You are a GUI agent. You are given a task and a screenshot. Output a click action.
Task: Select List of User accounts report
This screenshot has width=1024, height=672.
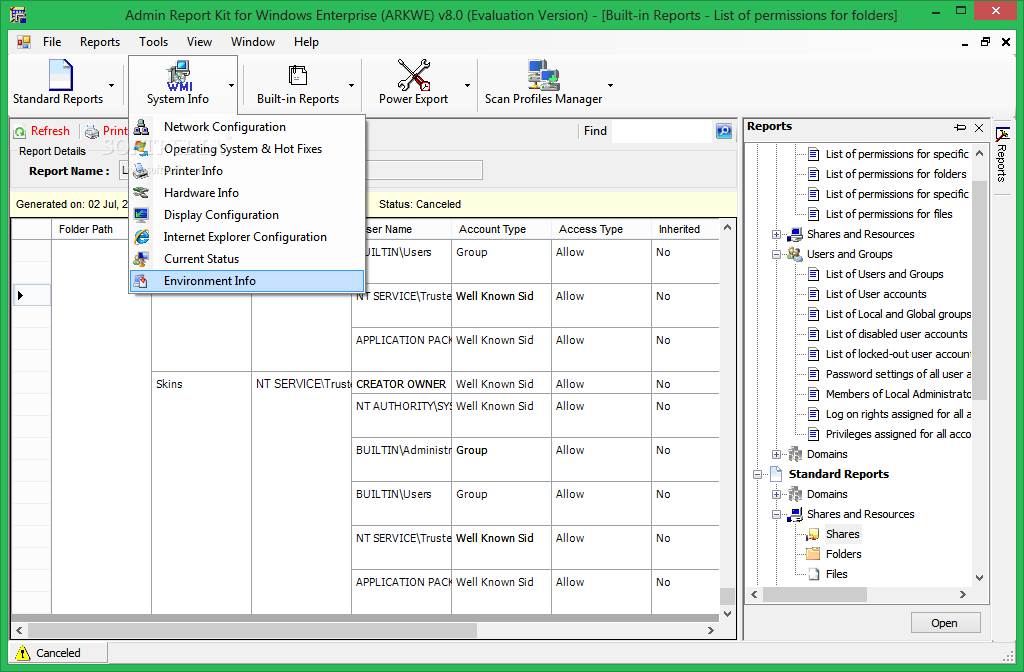(x=876, y=294)
